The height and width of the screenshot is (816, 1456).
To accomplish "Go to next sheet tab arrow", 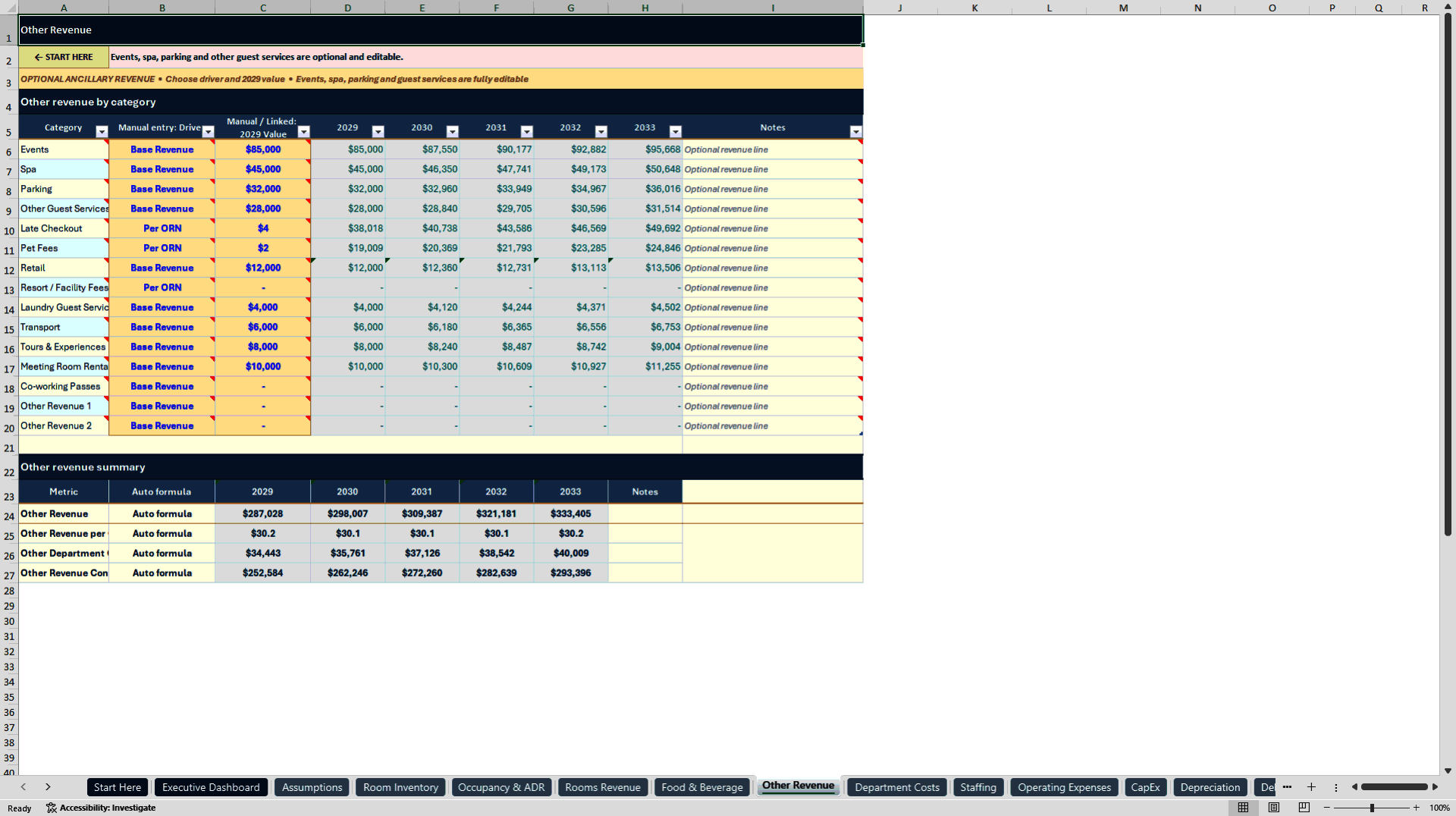I will click(x=48, y=787).
